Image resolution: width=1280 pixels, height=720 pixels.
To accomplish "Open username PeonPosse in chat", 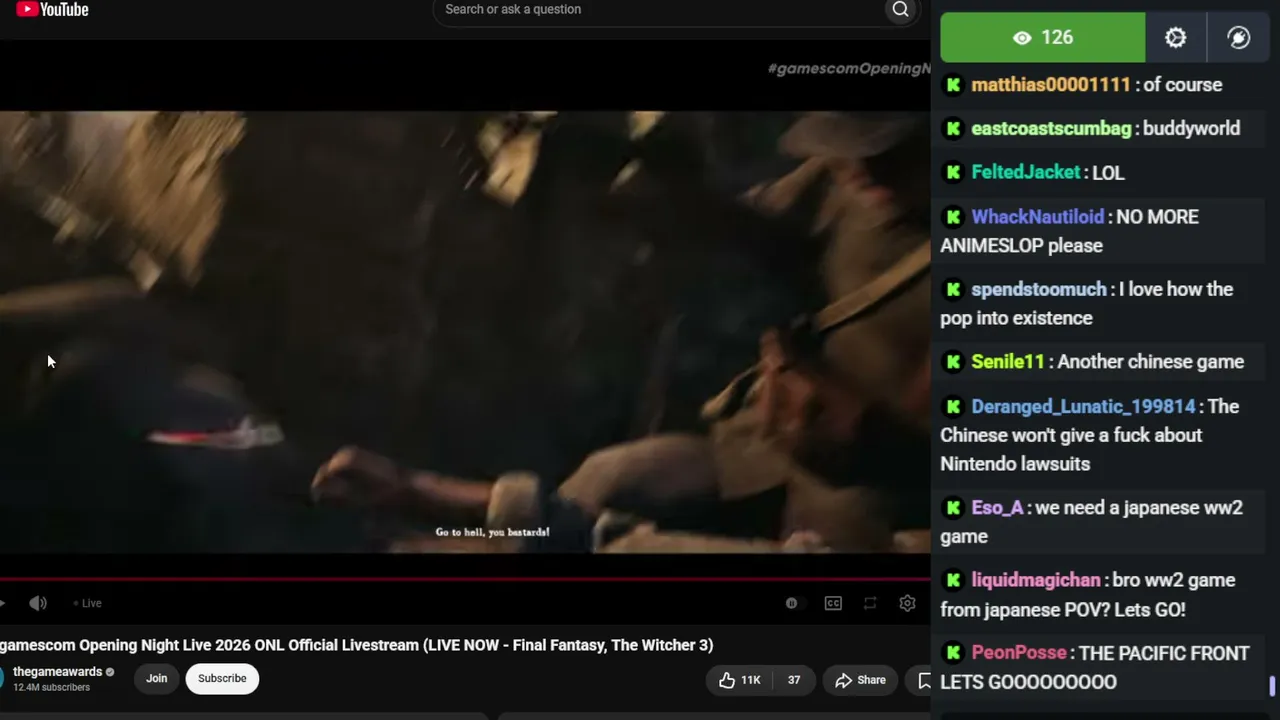I will 1019,653.
